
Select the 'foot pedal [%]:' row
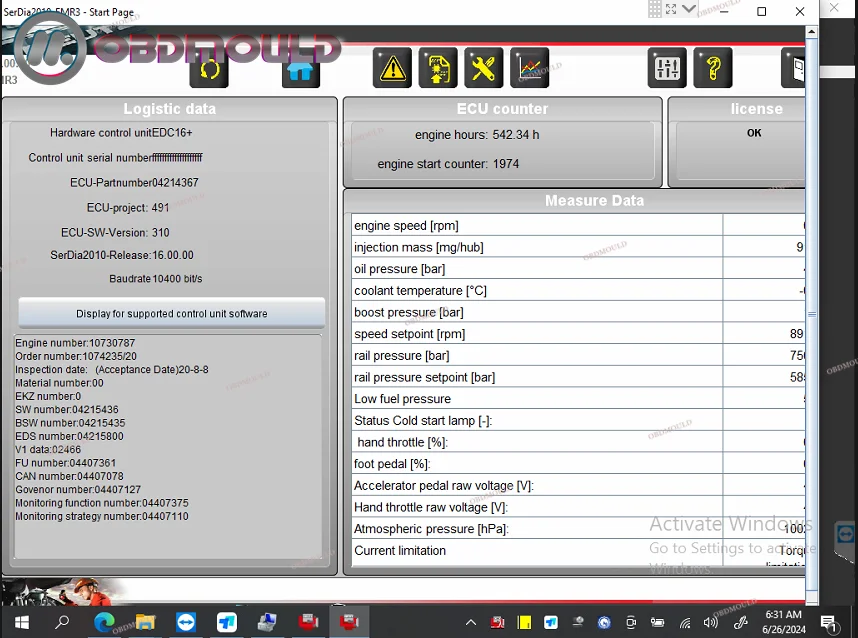tap(578, 464)
